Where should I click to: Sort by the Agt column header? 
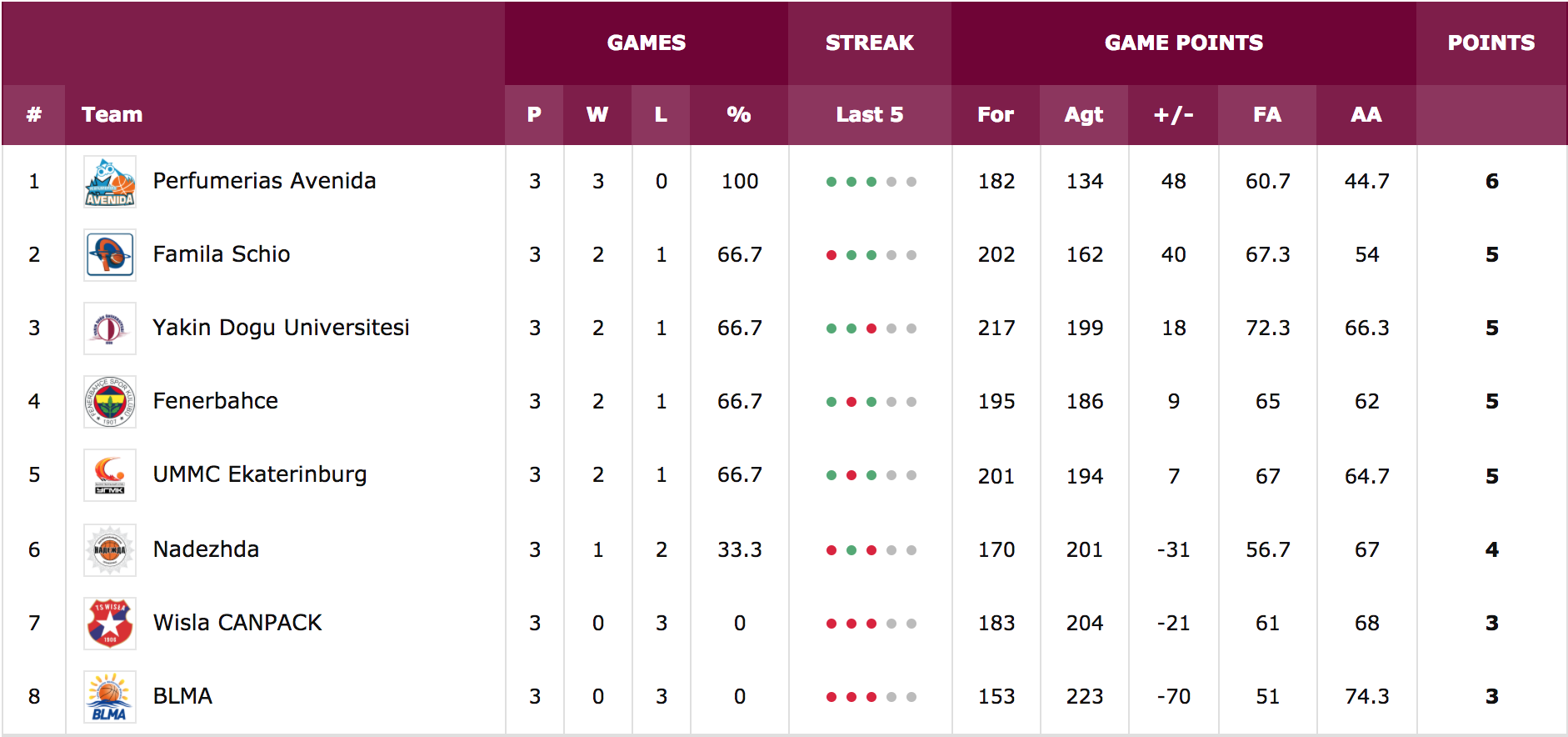pyautogui.click(x=1084, y=114)
